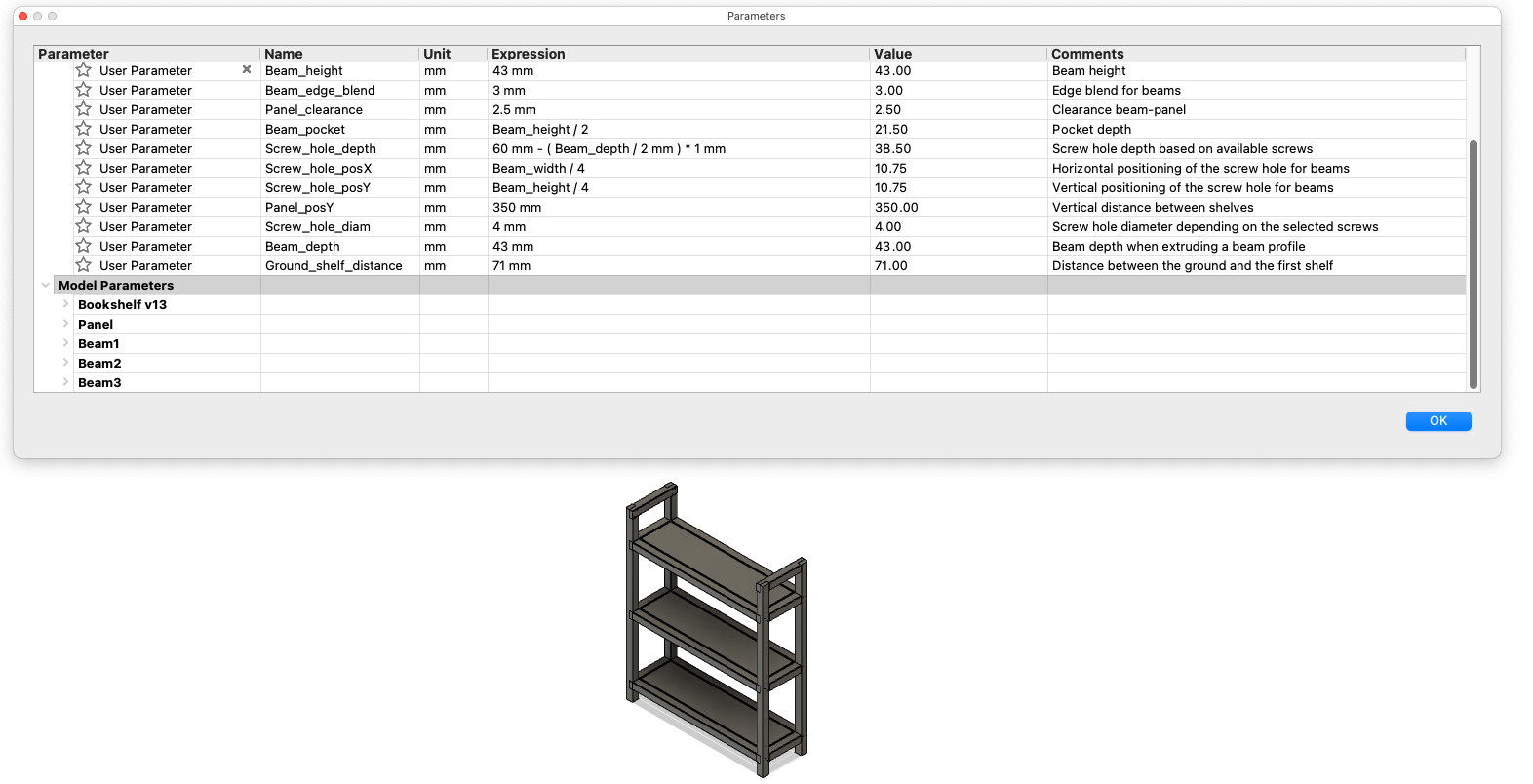Toggle favorite star for Beam_edge_blend

84,90
